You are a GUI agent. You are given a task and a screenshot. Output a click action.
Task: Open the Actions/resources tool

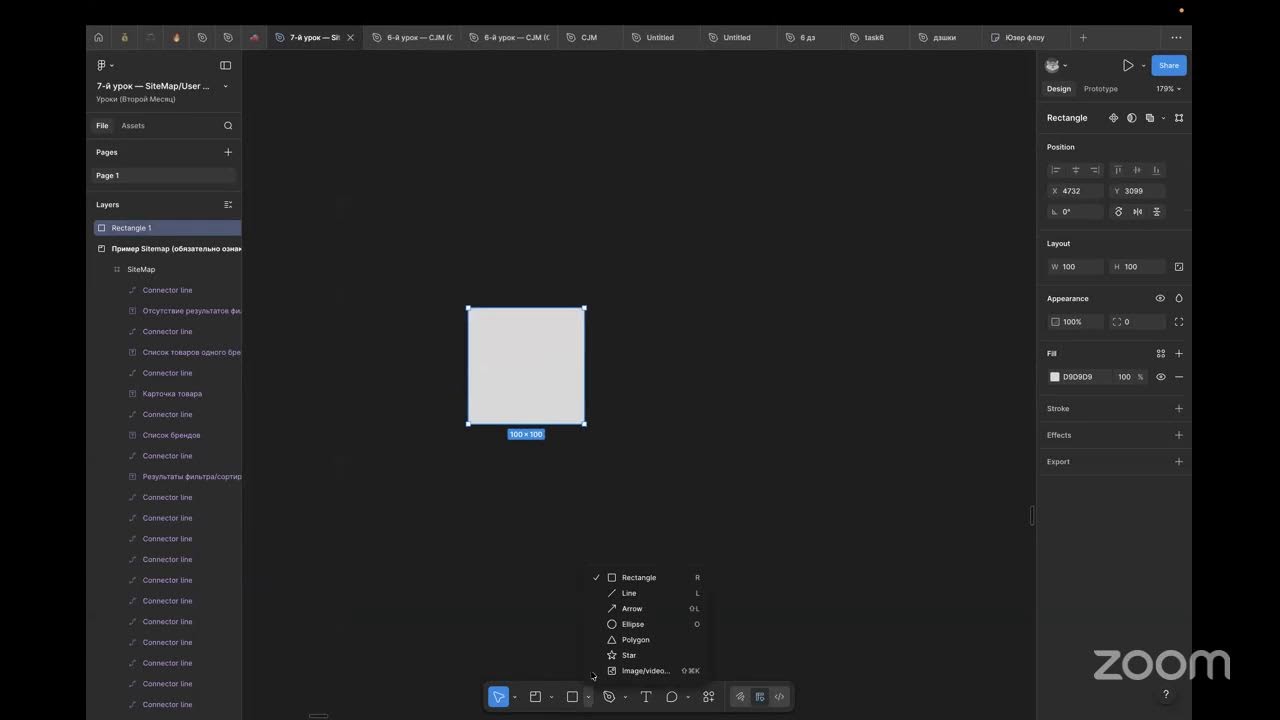point(709,697)
